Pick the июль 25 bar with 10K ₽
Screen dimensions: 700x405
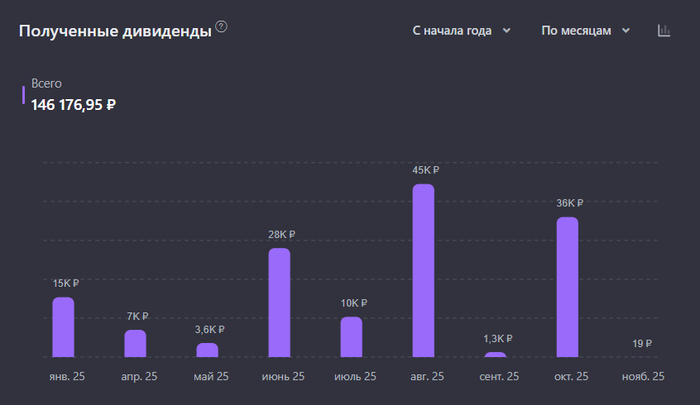(351, 337)
